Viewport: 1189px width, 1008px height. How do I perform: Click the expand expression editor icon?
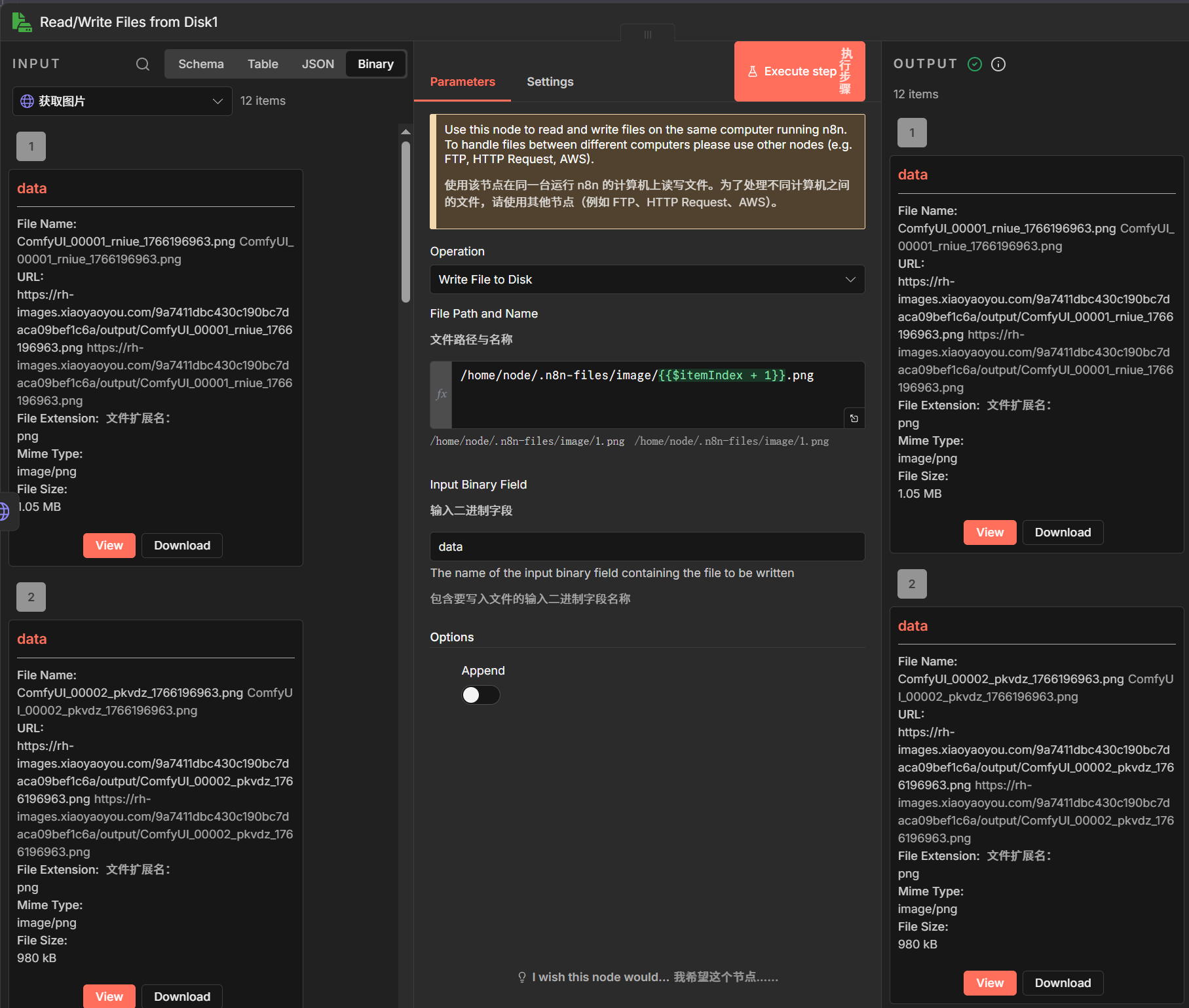point(854,419)
